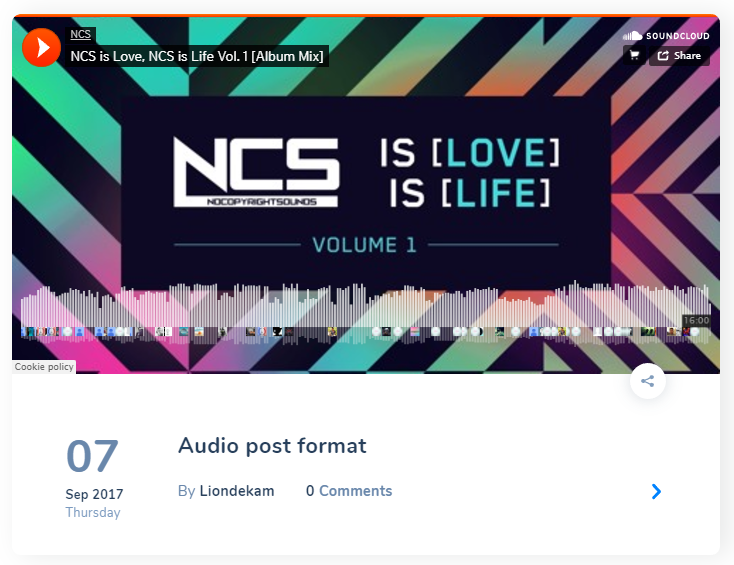Click the pink gradient comment avatar
The width and height of the screenshot is (734, 565).
click(x=415, y=332)
